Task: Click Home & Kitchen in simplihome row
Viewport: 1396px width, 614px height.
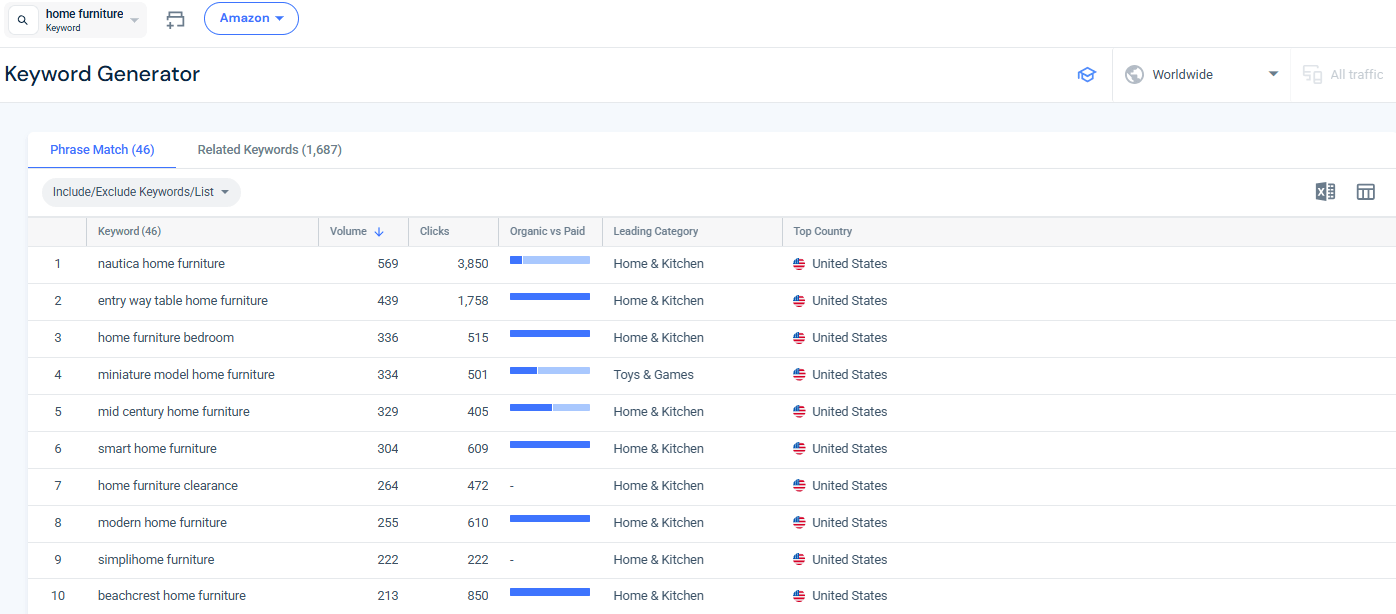Action: tap(659, 560)
